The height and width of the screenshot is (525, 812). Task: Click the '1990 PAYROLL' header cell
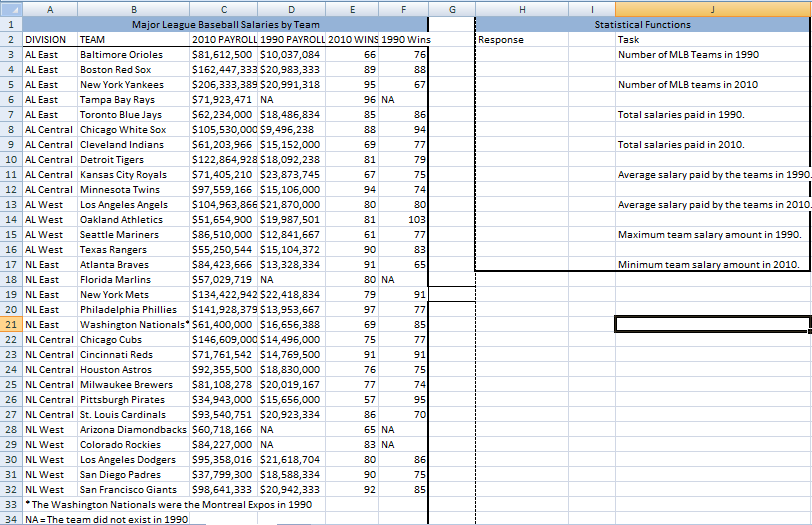[292, 39]
